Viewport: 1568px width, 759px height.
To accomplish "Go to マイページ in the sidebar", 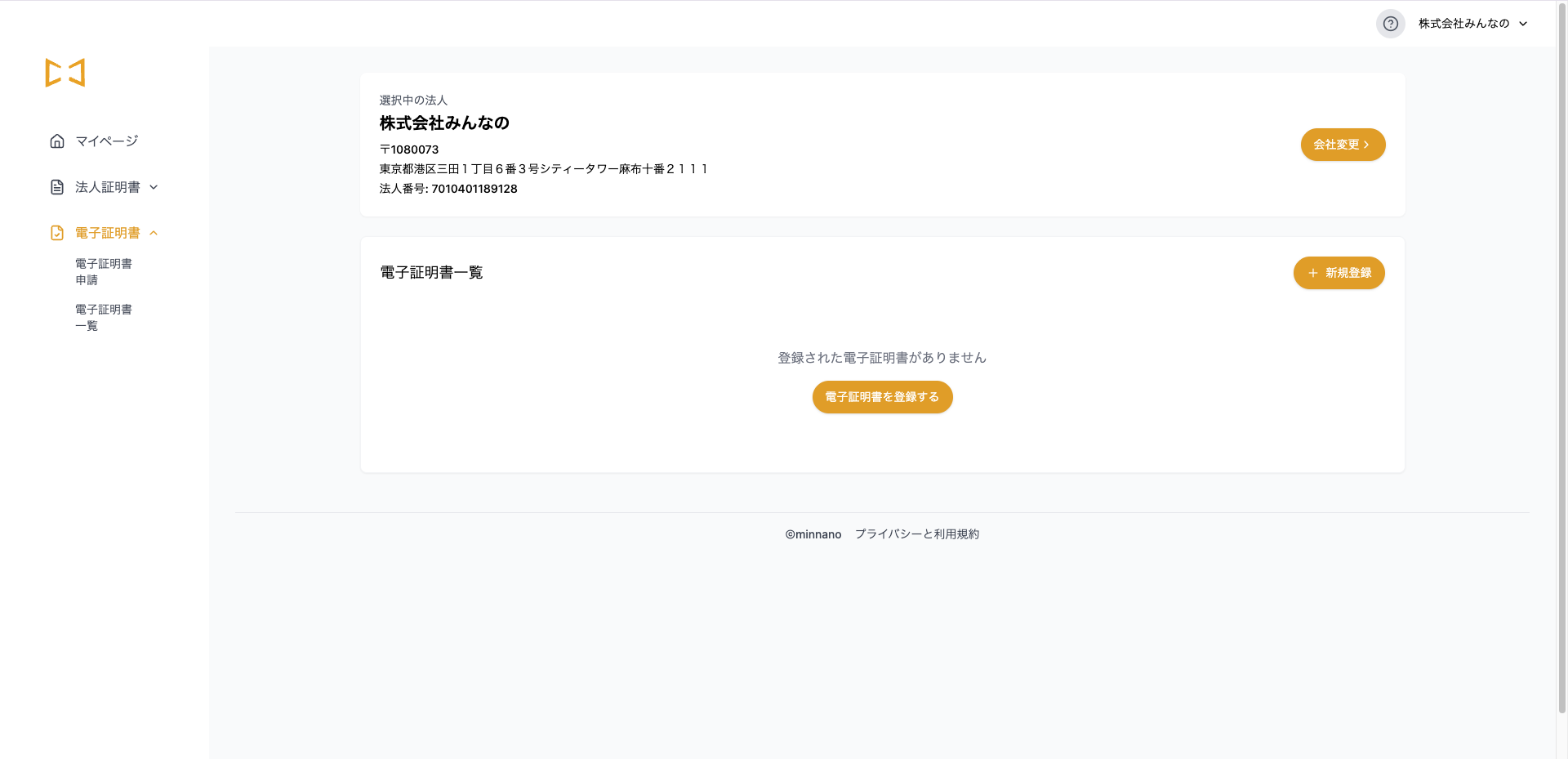I will (107, 141).
